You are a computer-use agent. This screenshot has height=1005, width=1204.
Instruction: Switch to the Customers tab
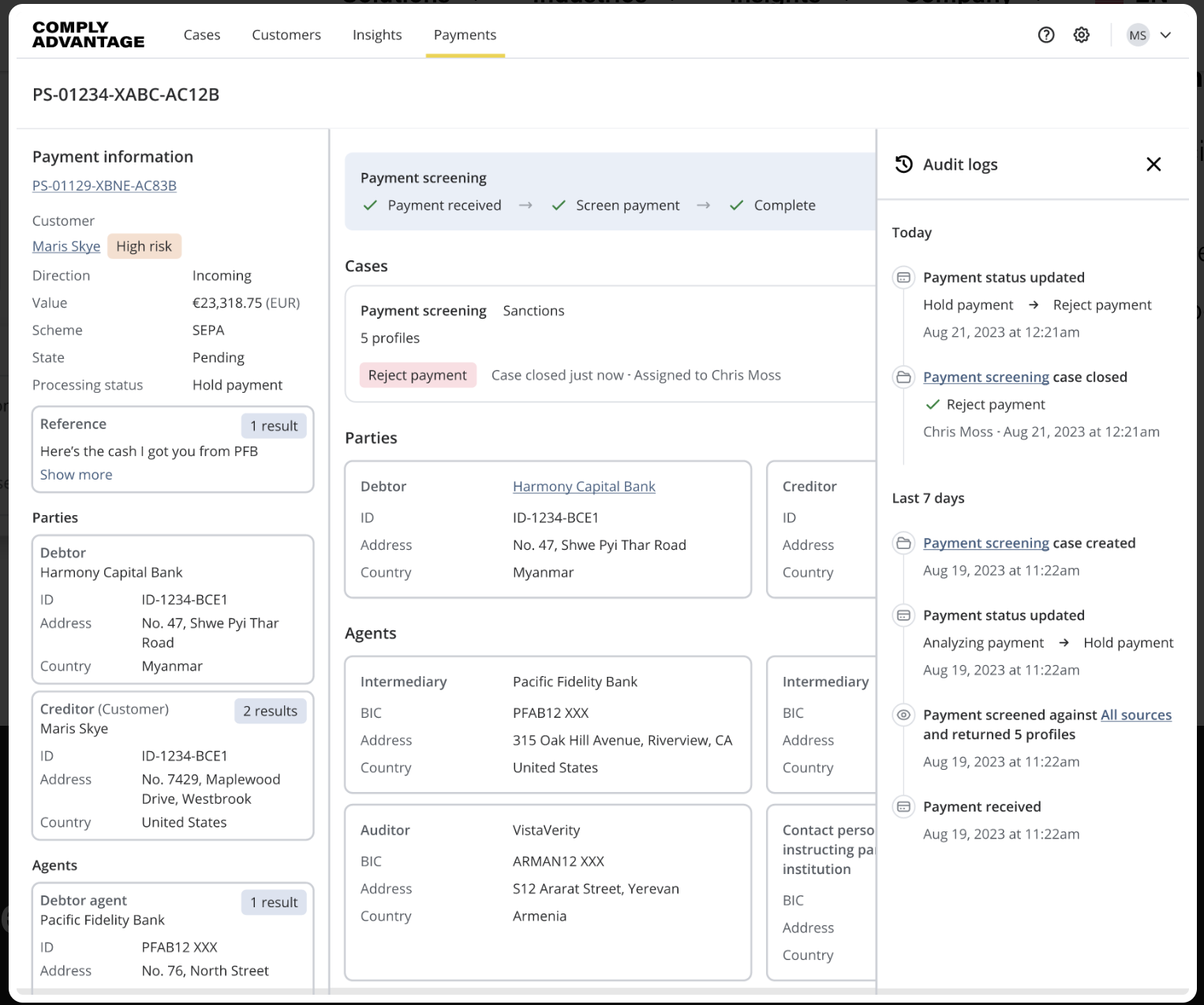tap(286, 35)
